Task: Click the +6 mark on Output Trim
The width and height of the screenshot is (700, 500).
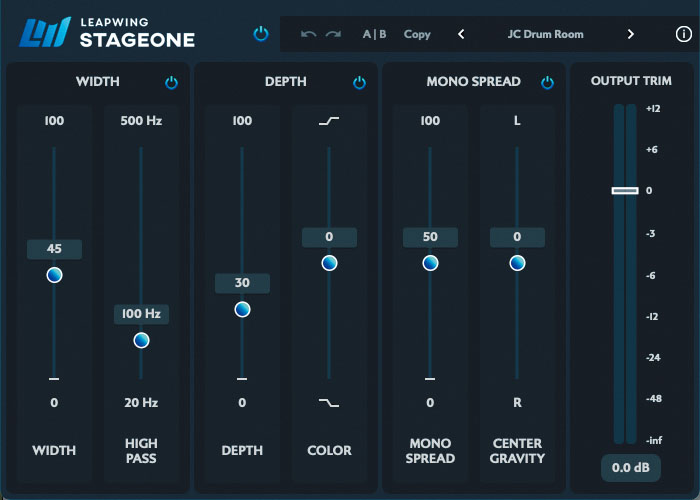Action: click(652, 150)
